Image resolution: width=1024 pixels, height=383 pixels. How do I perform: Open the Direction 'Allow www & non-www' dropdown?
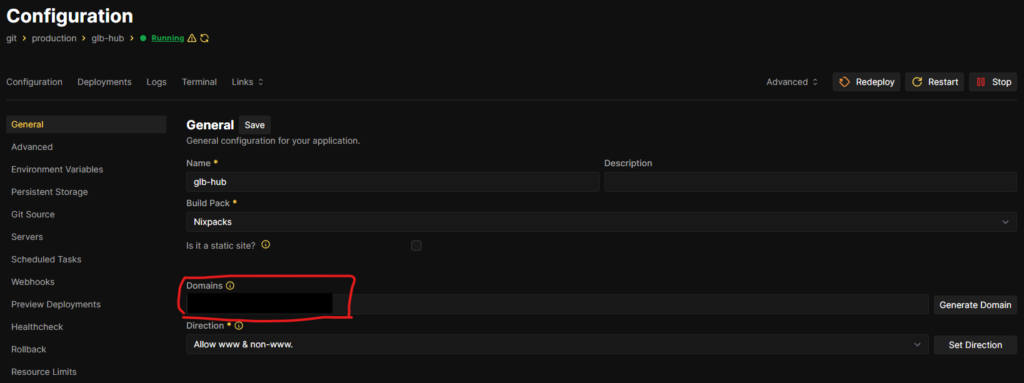coord(557,344)
